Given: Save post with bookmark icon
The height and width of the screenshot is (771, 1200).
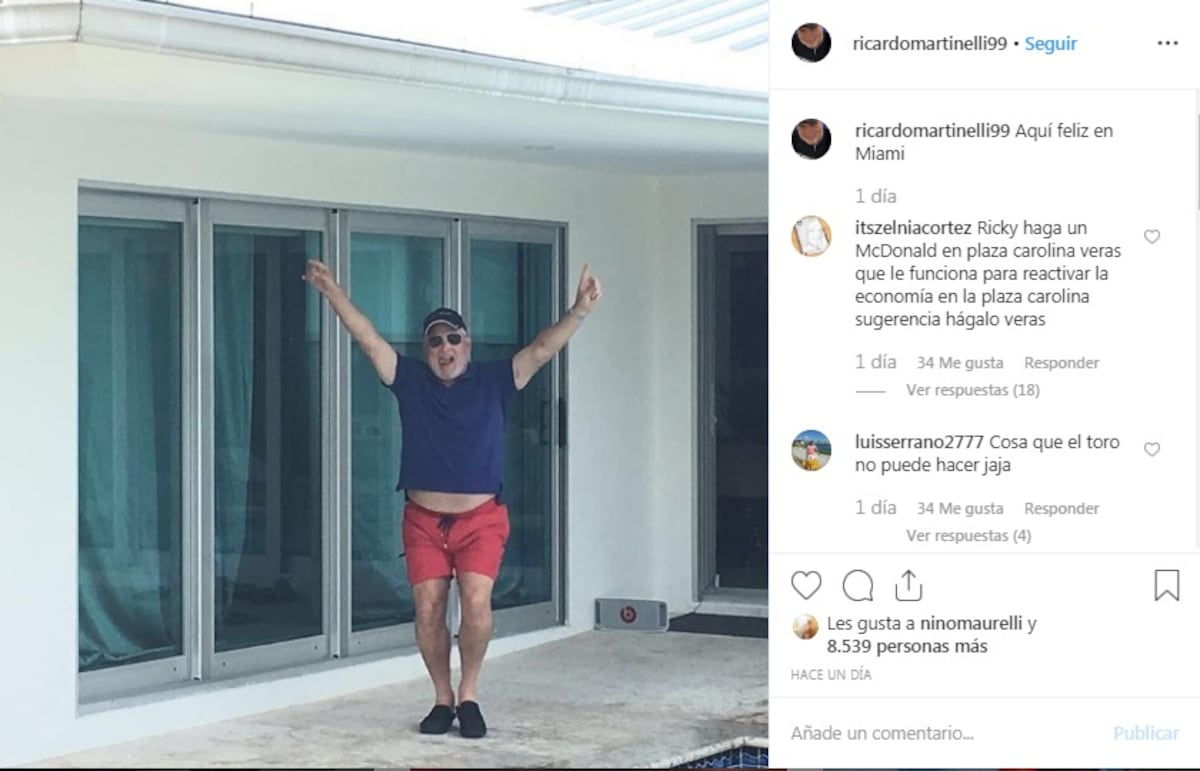Looking at the screenshot, I should (1167, 585).
